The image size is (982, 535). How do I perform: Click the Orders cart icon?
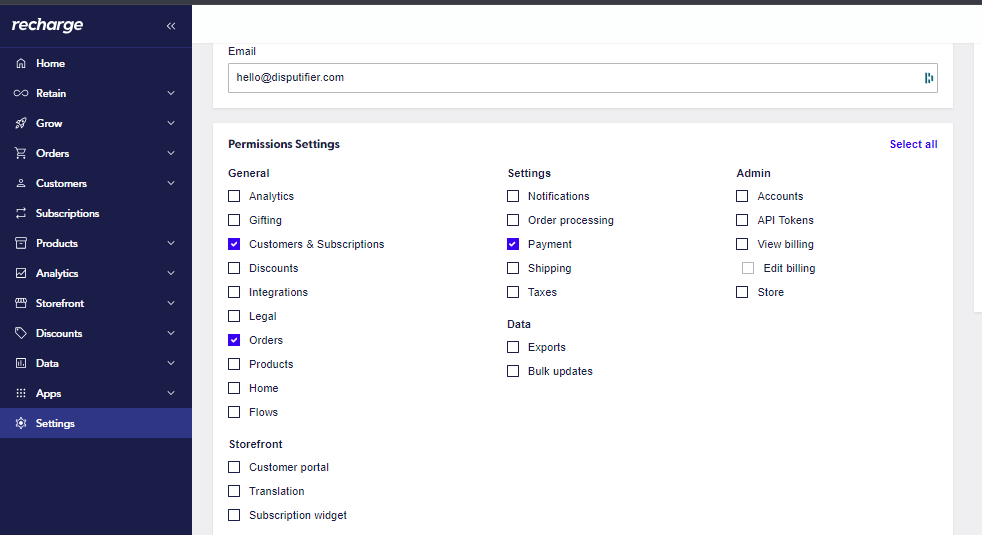click(21, 153)
